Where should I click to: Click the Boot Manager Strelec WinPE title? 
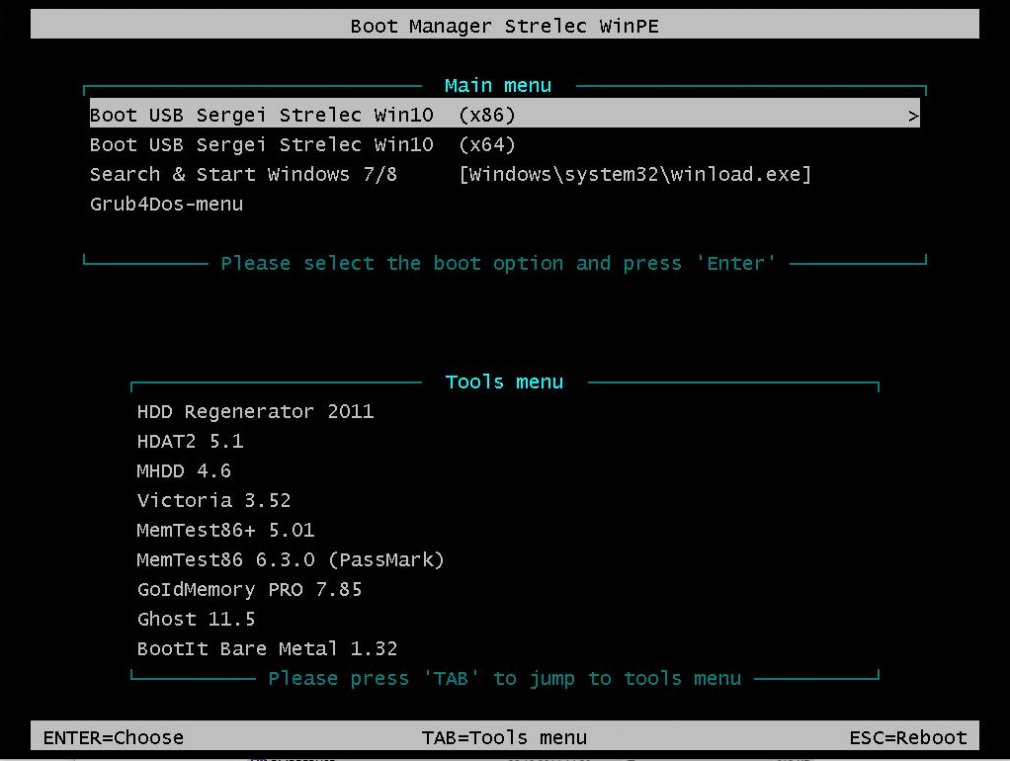(504, 26)
